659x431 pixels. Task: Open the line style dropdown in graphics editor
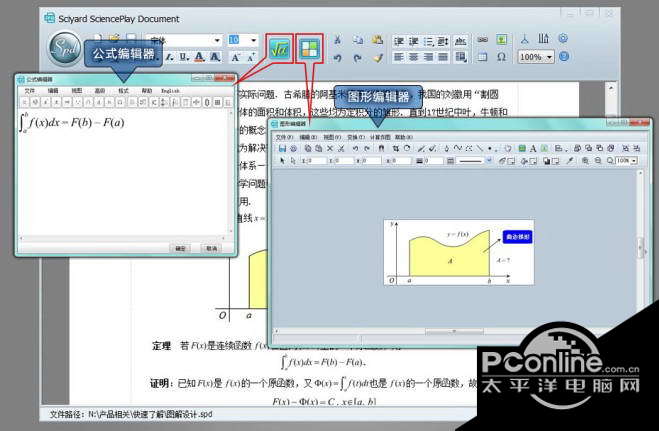489,160
